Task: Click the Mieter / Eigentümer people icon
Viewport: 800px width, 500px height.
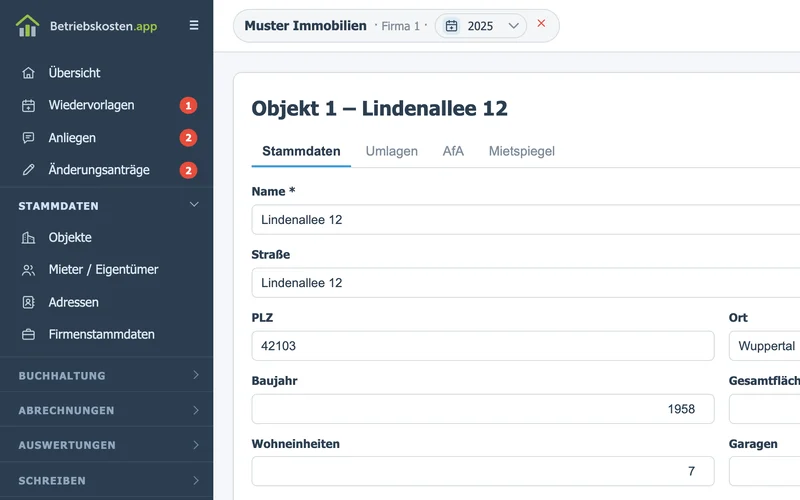Action: click(x=29, y=270)
